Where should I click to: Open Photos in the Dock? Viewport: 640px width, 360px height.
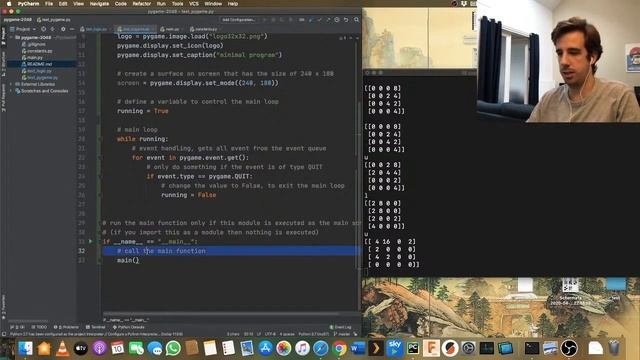point(284,348)
